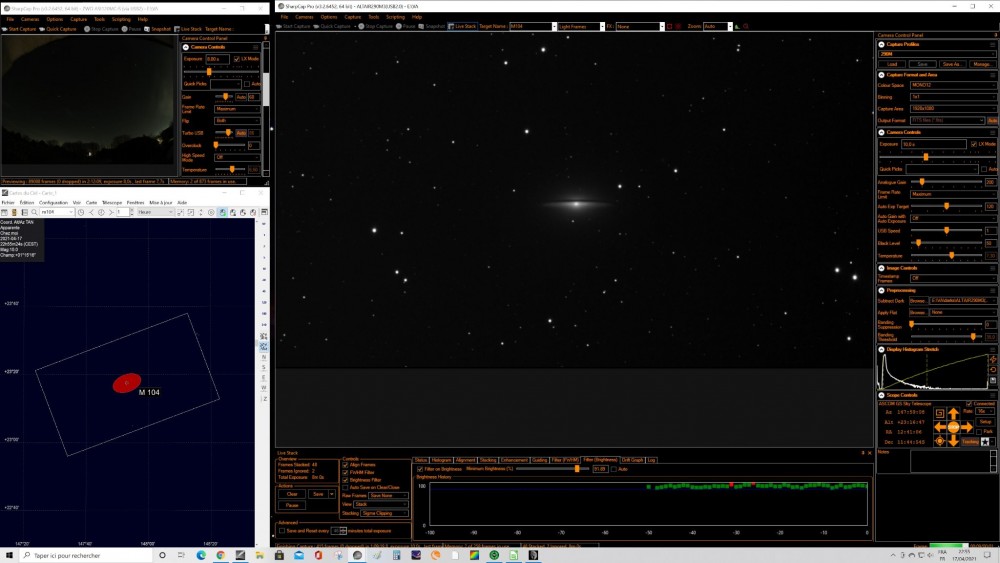Screen dimensions: 1000x563
Task: Toggle Brightness Filter checkbox
Action: click(x=345, y=480)
